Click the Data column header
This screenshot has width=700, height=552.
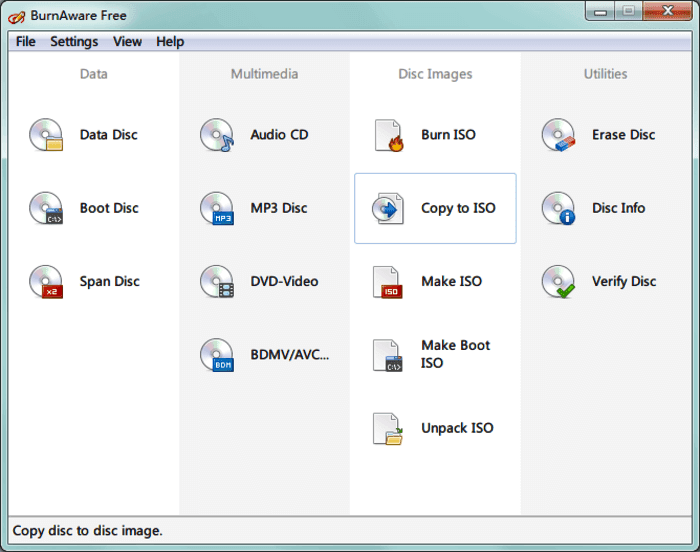click(94, 74)
